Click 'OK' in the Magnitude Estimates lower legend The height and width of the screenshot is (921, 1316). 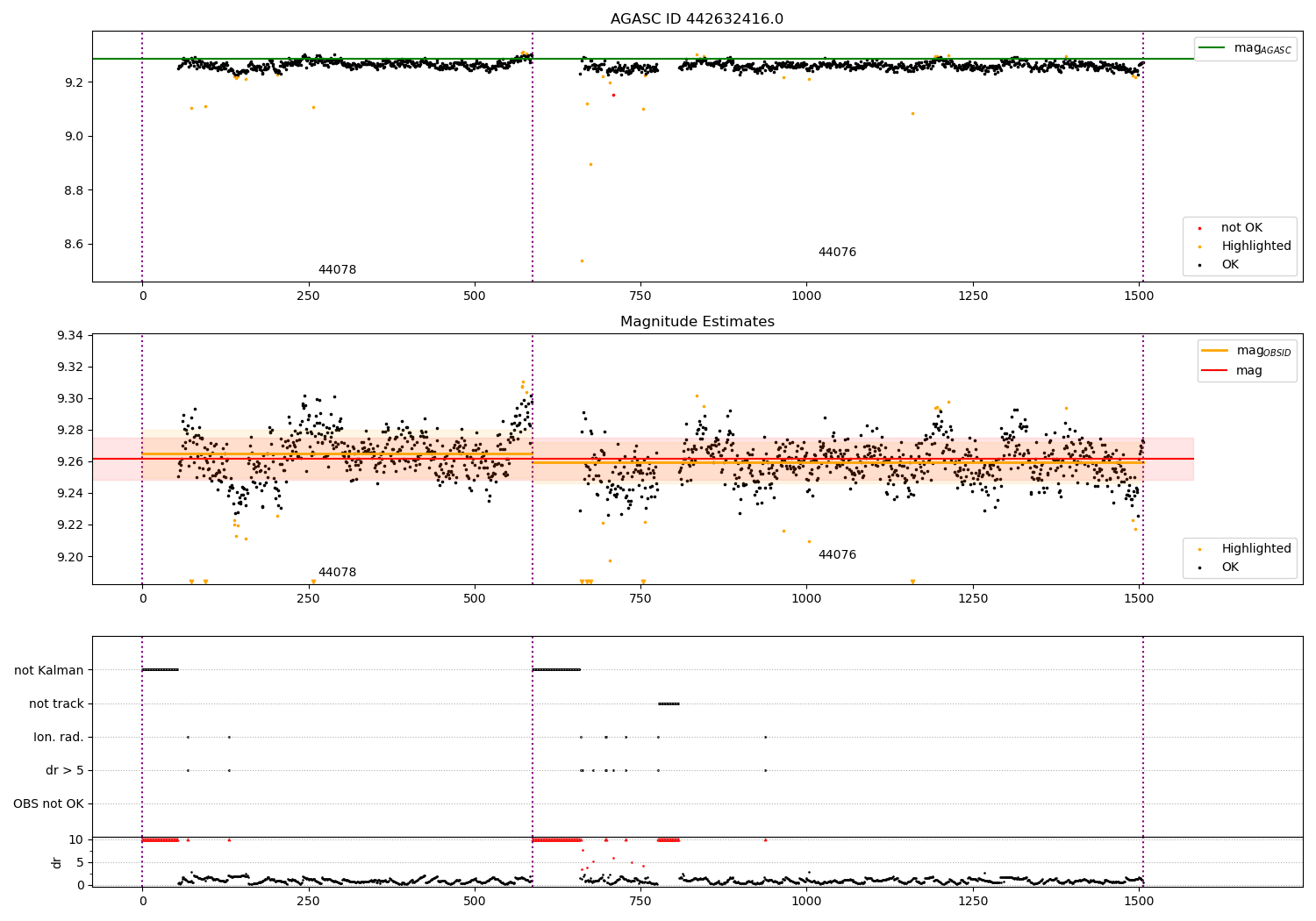[1230, 568]
